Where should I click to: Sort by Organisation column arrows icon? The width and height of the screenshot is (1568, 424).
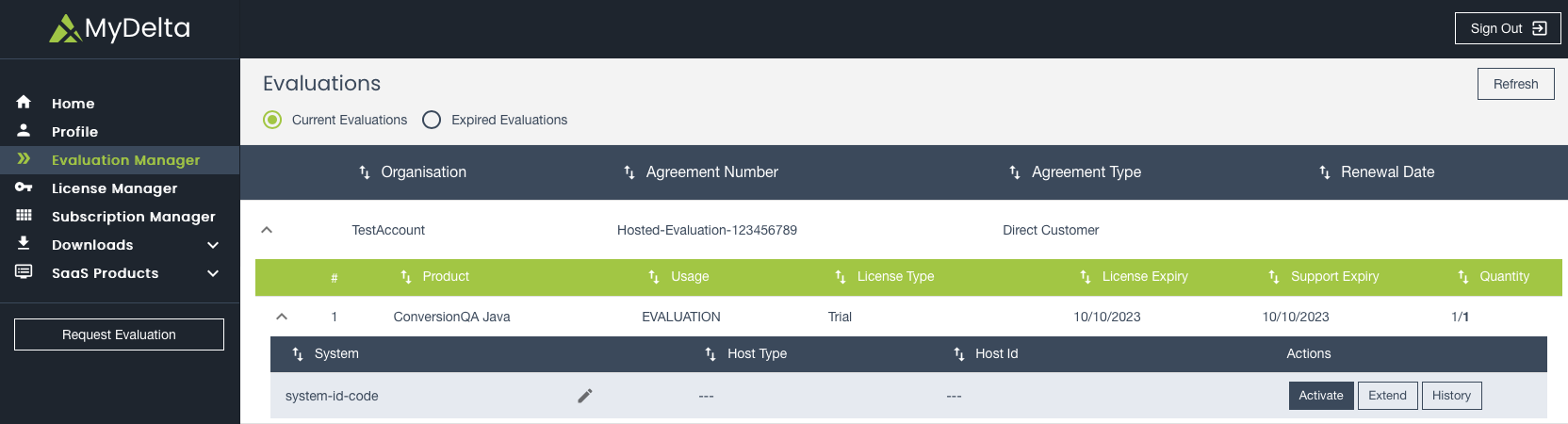point(365,172)
